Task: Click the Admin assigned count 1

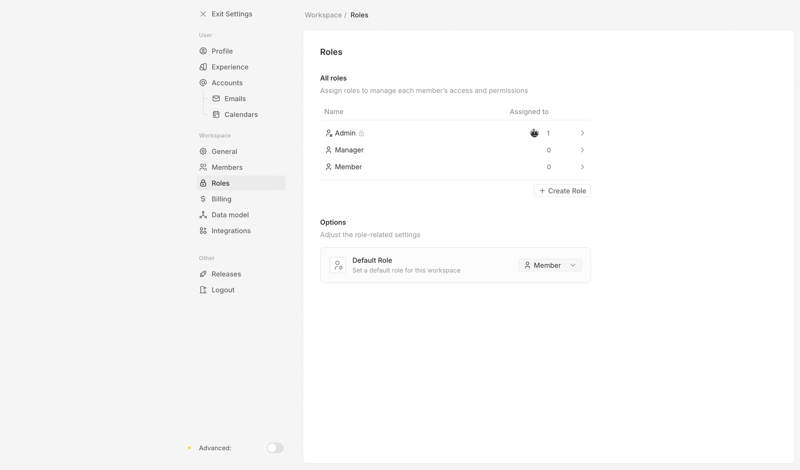Action: 548,133
